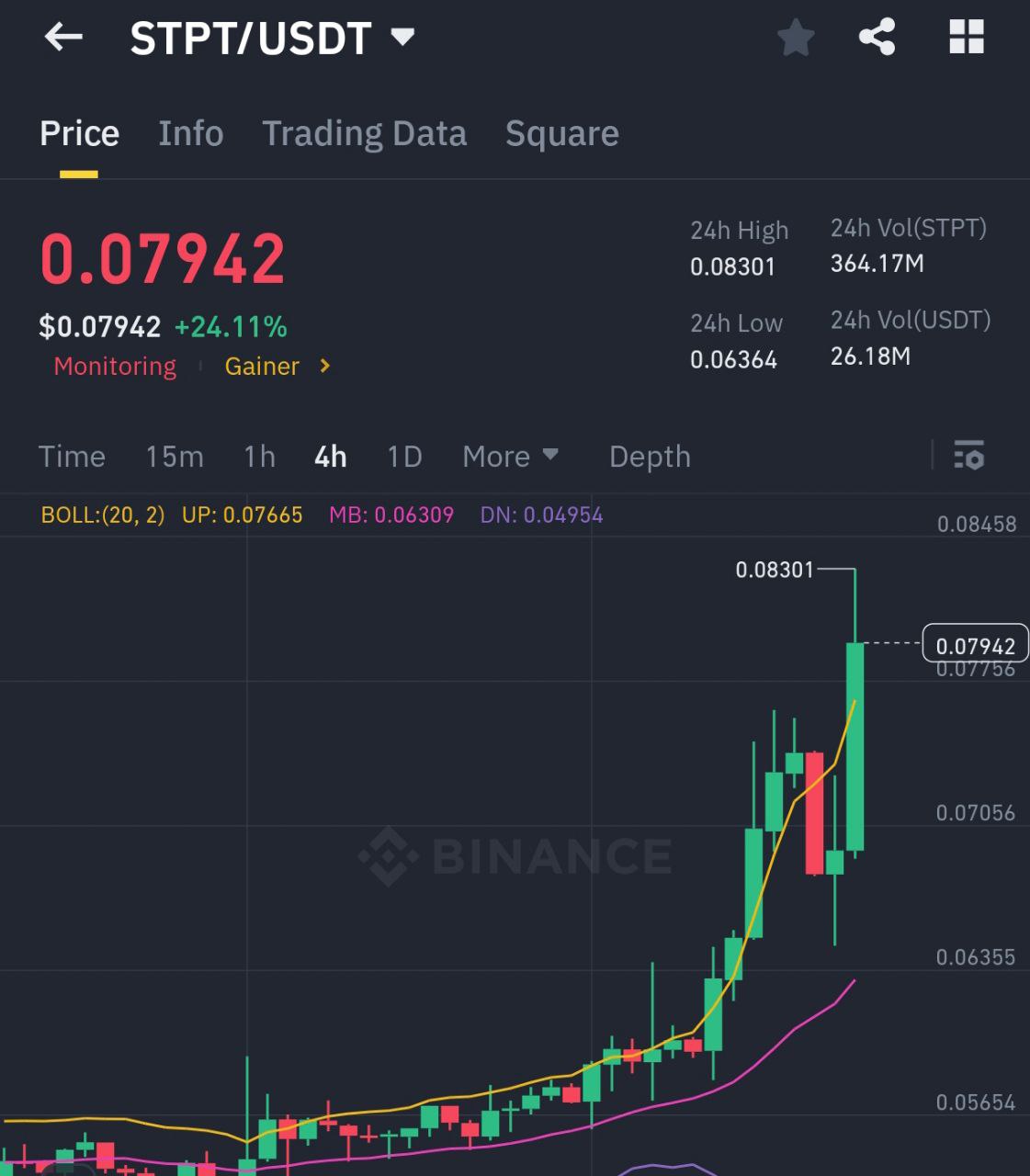1030x1176 pixels.
Task: Switch to the Info tab
Action: [x=191, y=134]
